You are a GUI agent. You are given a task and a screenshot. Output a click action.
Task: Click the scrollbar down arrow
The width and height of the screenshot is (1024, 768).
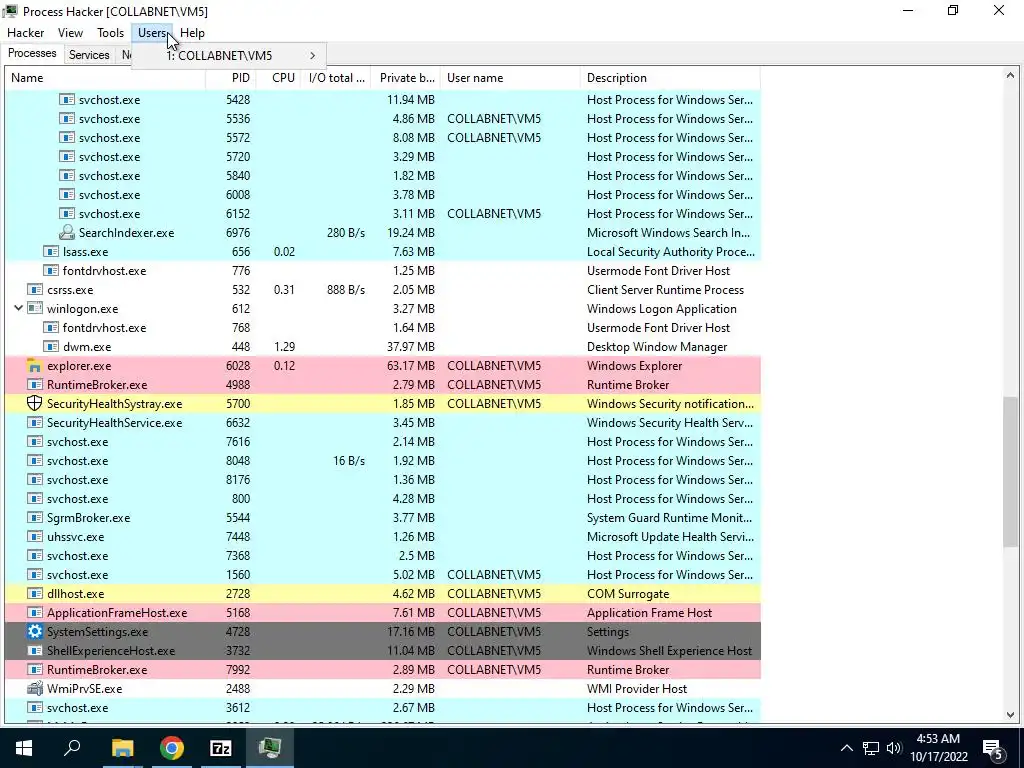[1010, 714]
